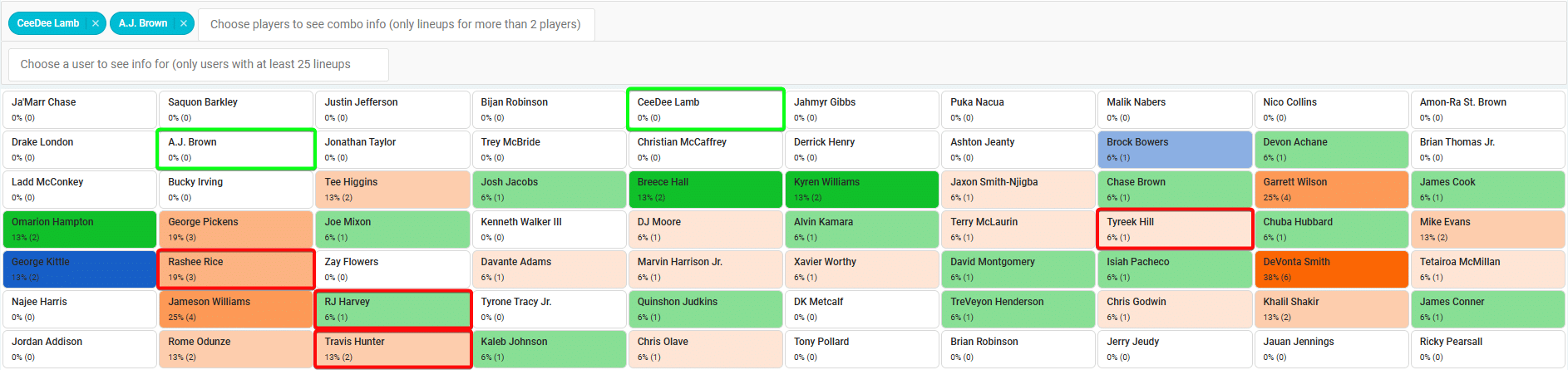Image resolution: width=1568 pixels, height=370 pixels.
Task: Select the Breece Hall cell
Action: [705, 190]
